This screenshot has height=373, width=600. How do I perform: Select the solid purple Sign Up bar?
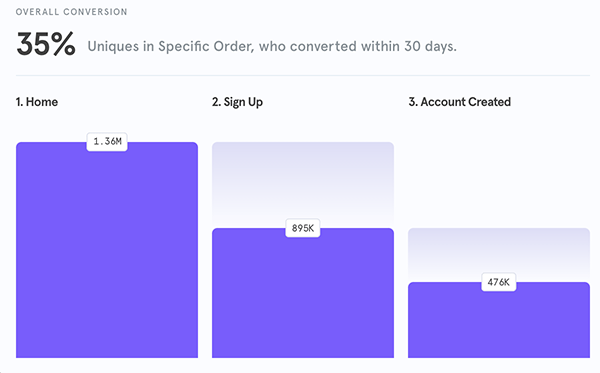coord(303,293)
